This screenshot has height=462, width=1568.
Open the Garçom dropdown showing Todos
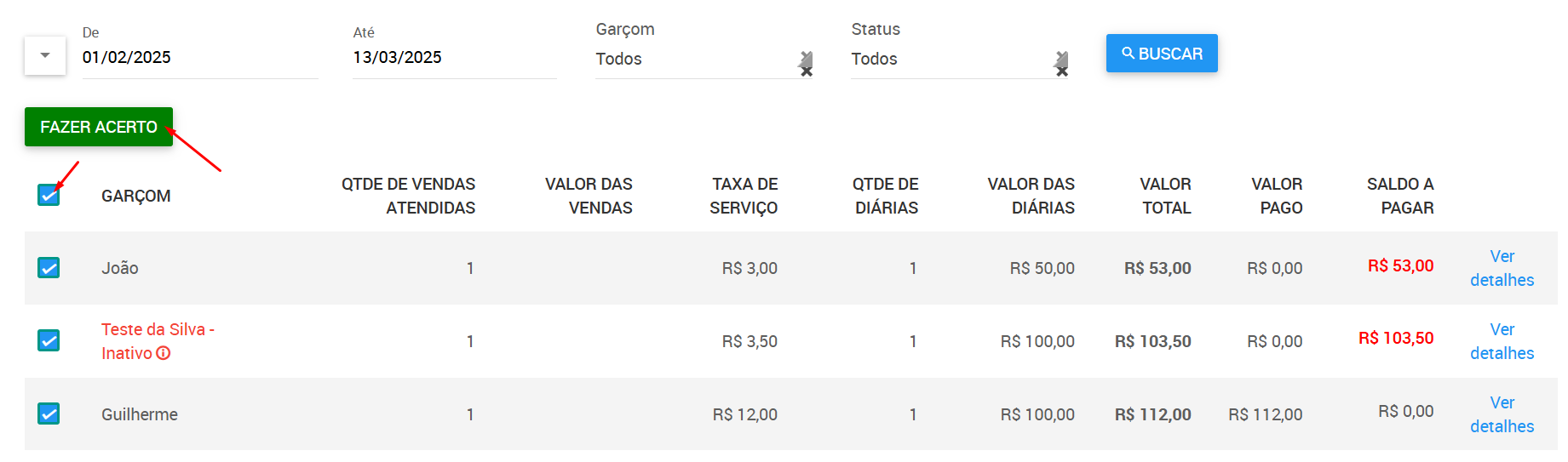695,59
